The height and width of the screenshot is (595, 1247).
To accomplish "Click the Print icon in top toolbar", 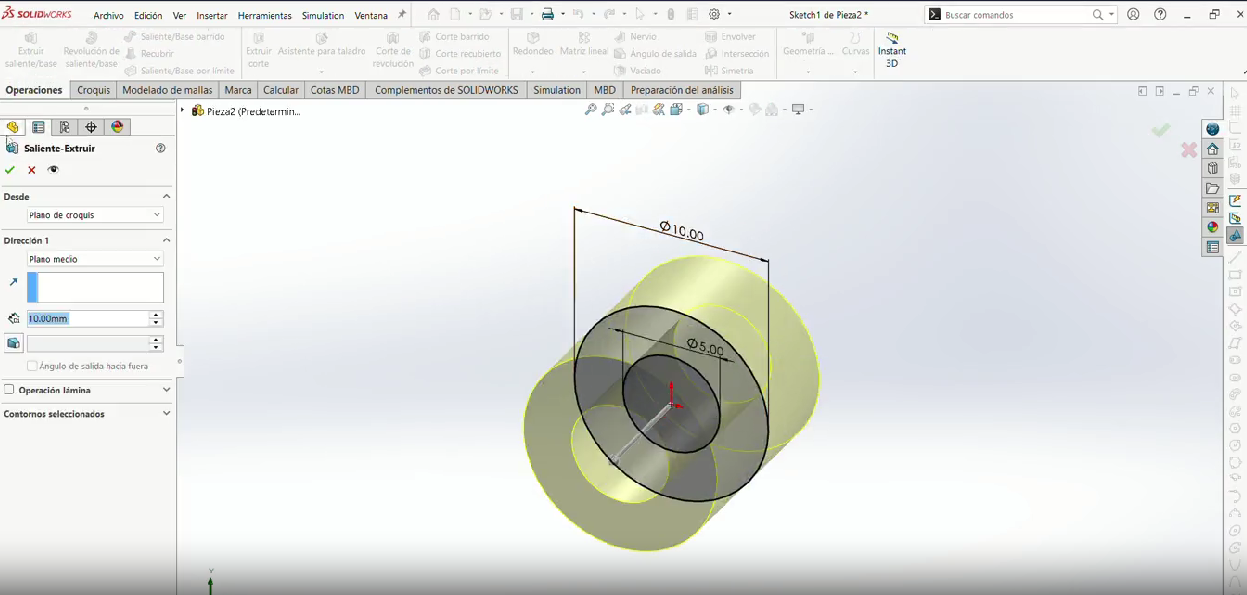I will click(548, 15).
